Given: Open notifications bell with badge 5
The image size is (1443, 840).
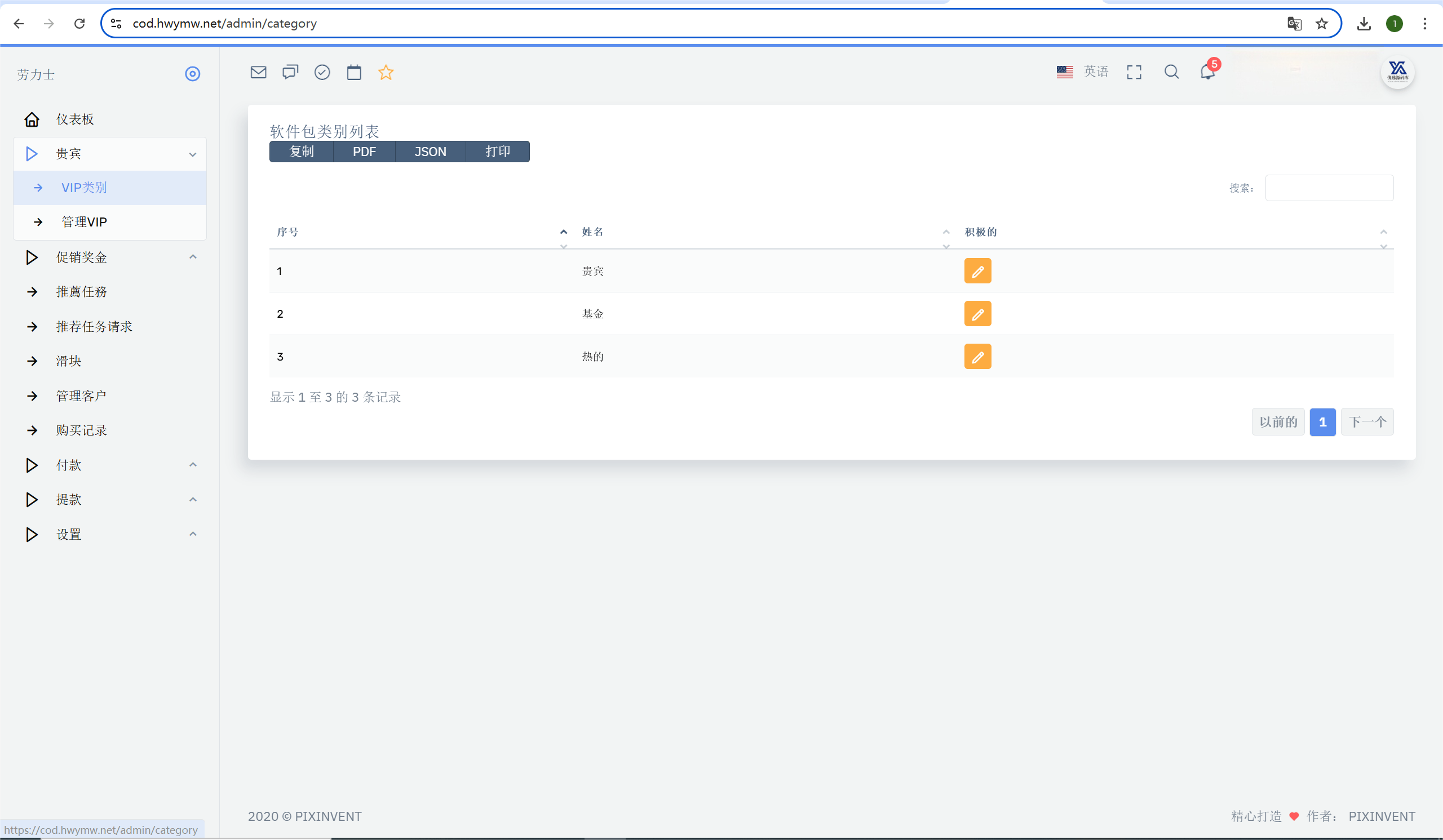Looking at the screenshot, I should 1207,72.
